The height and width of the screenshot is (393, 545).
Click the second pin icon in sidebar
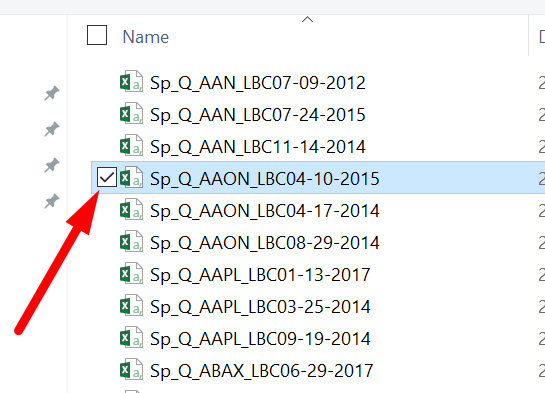[x=52, y=129]
